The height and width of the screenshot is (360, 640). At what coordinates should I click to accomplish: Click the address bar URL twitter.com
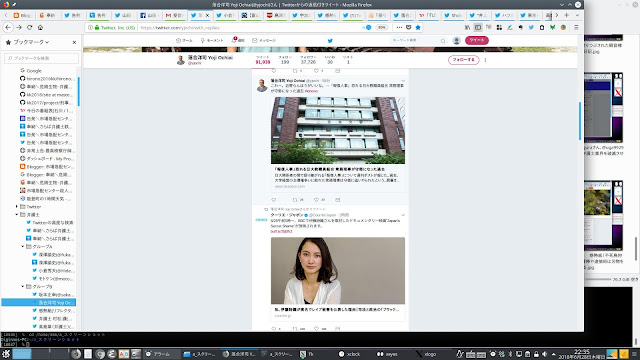pyautogui.click(x=180, y=28)
